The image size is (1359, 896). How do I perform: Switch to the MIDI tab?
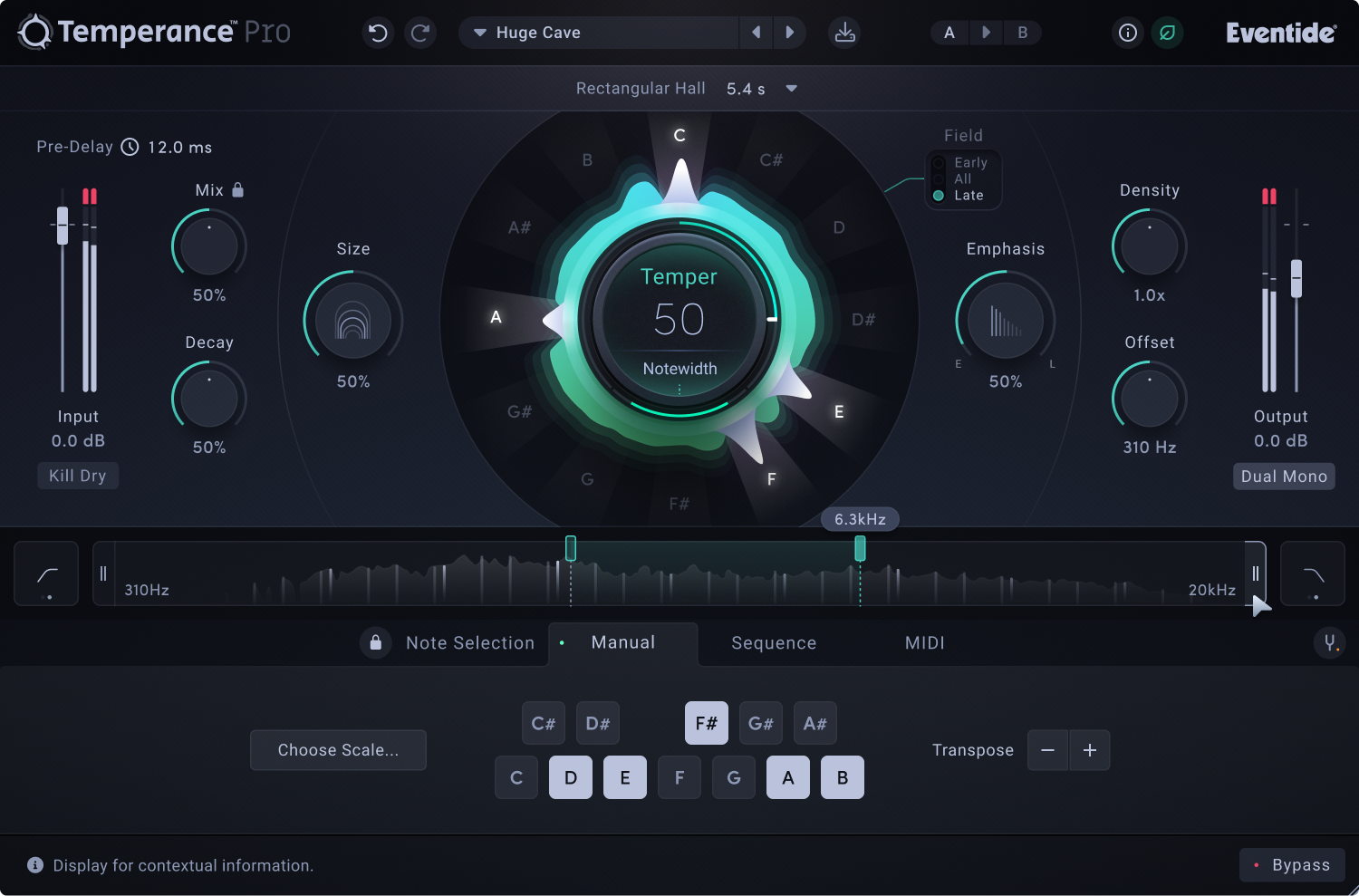coord(924,643)
